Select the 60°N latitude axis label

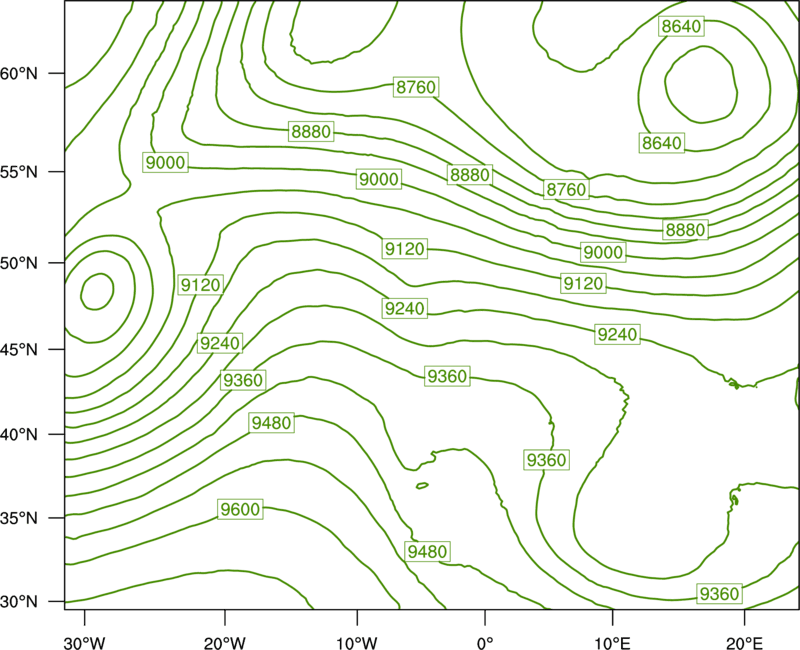click(19, 74)
